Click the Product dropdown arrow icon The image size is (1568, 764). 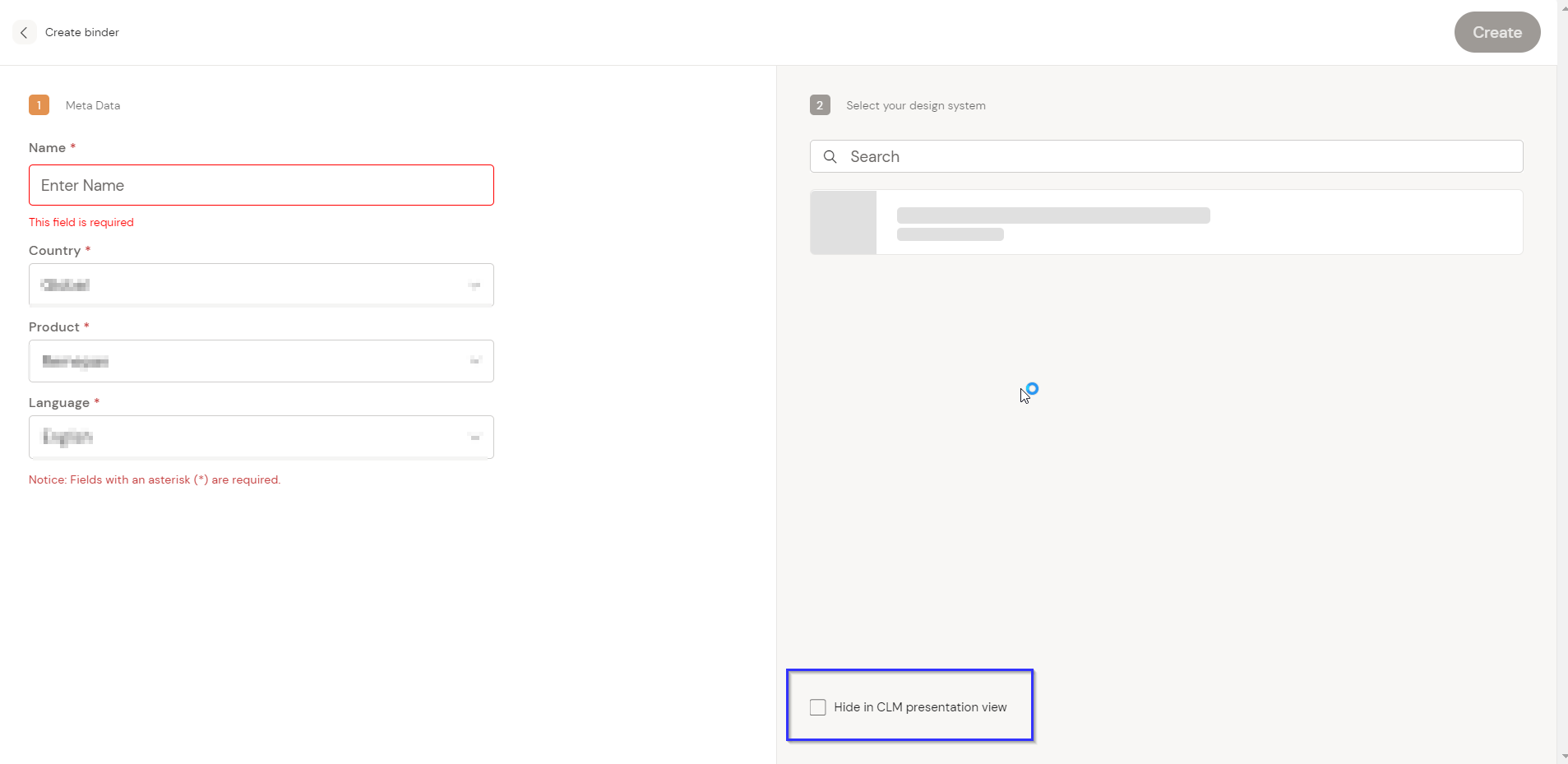[x=474, y=361]
